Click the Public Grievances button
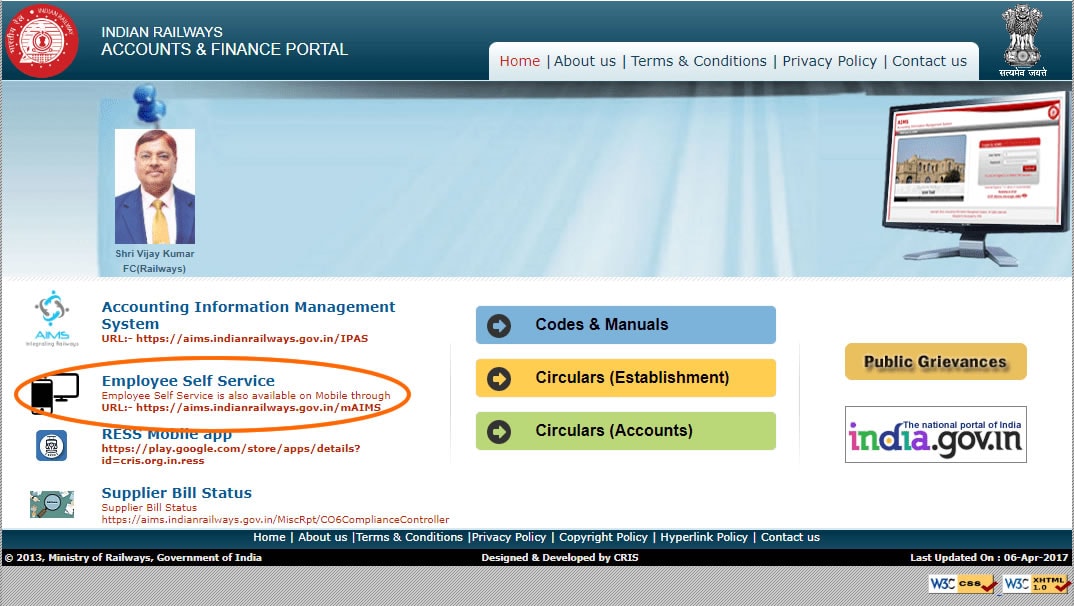Viewport: 1074px width, 606px height. tap(935, 362)
